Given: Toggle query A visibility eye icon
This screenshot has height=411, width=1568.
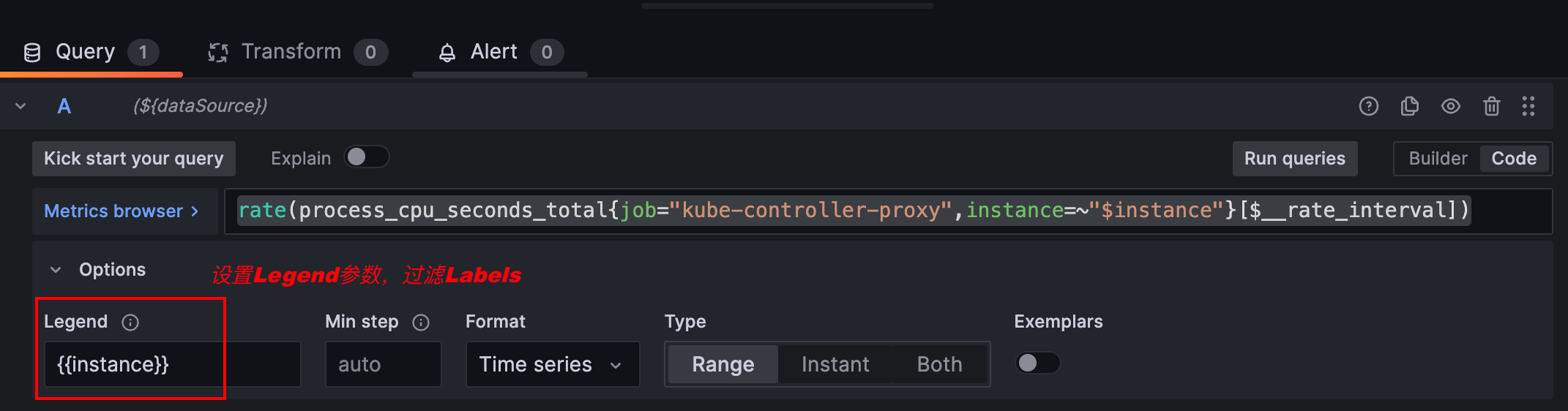Looking at the screenshot, I should pos(1450,107).
